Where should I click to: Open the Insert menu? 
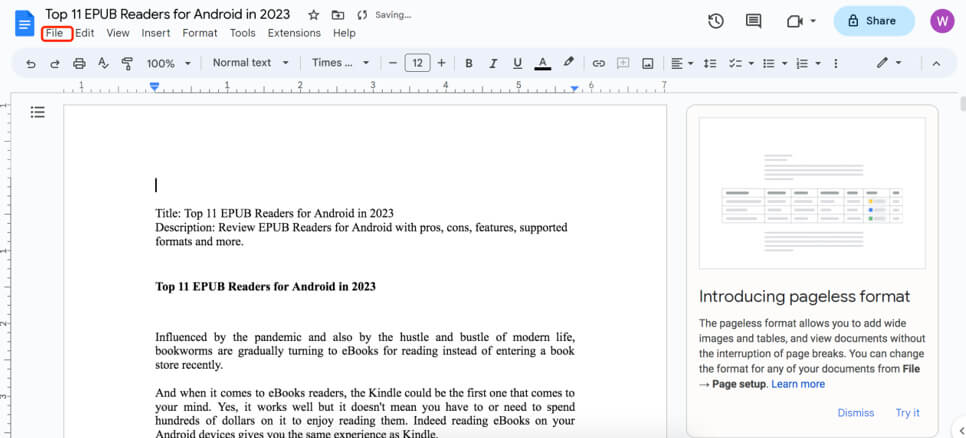156,33
